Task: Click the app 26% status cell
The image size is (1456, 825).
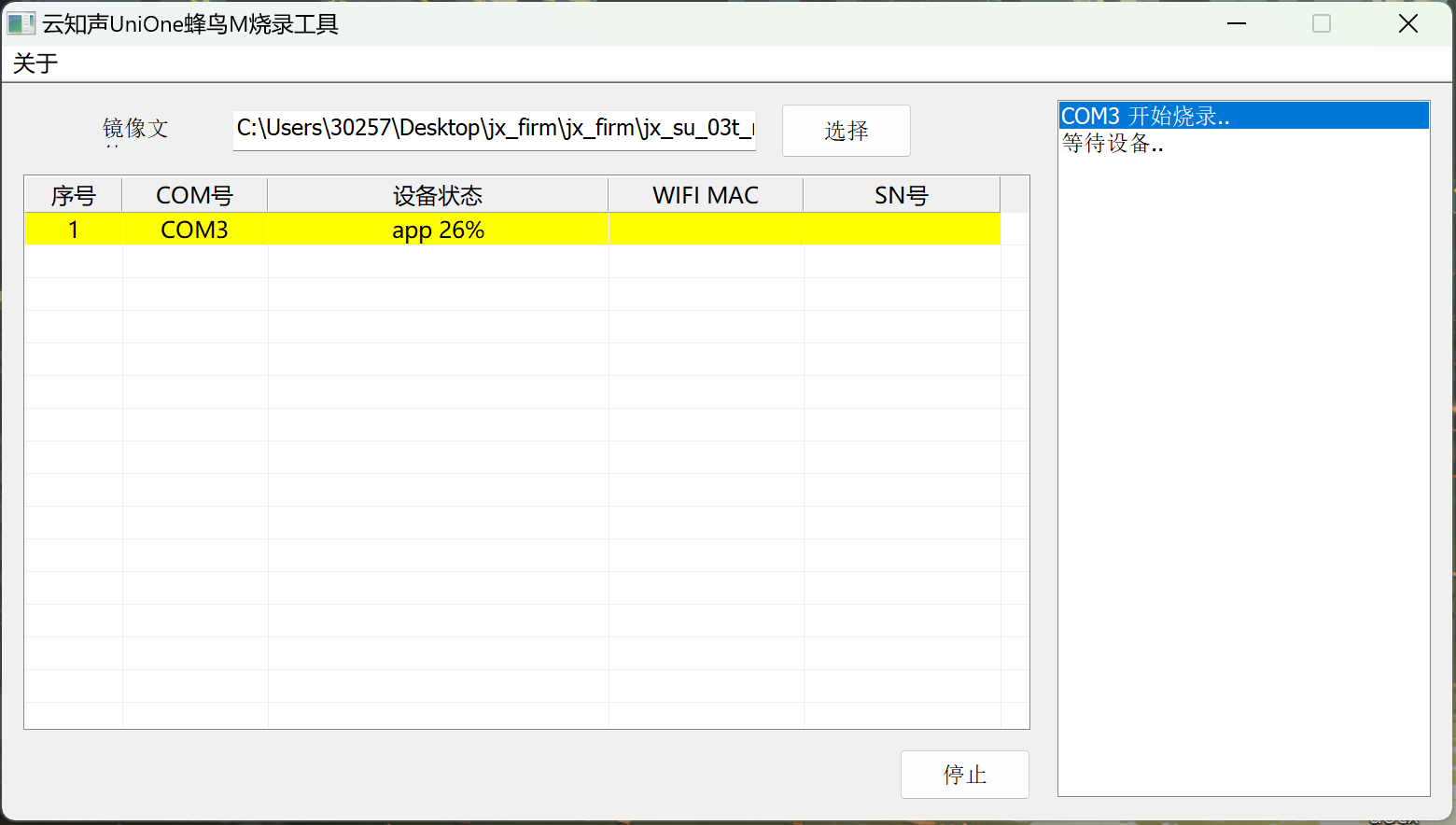Action: 437,230
